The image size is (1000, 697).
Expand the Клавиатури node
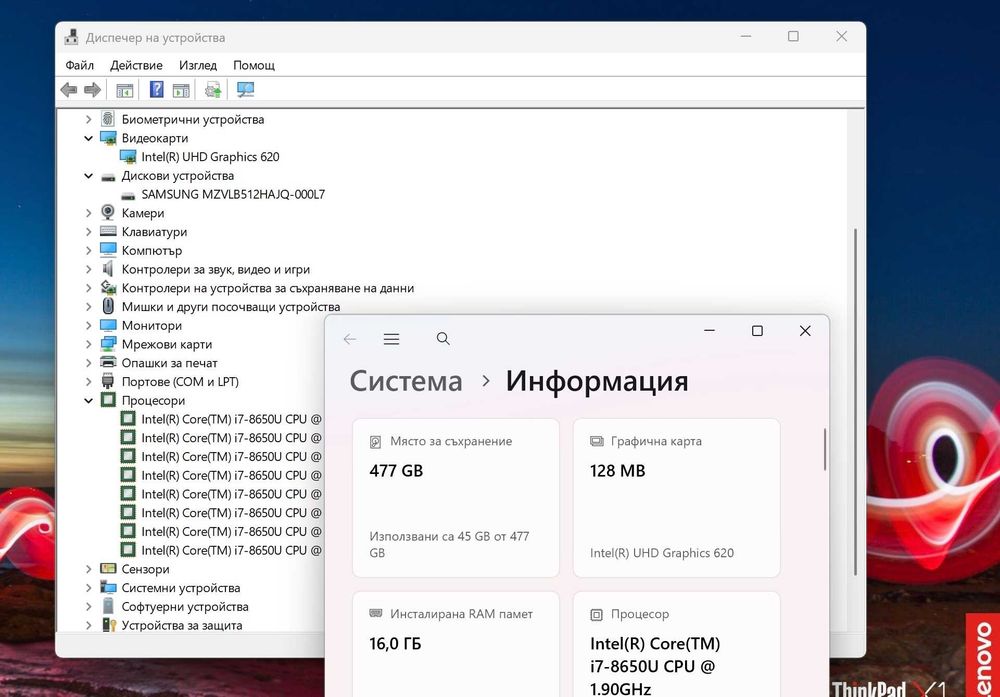click(x=89, y=232)
